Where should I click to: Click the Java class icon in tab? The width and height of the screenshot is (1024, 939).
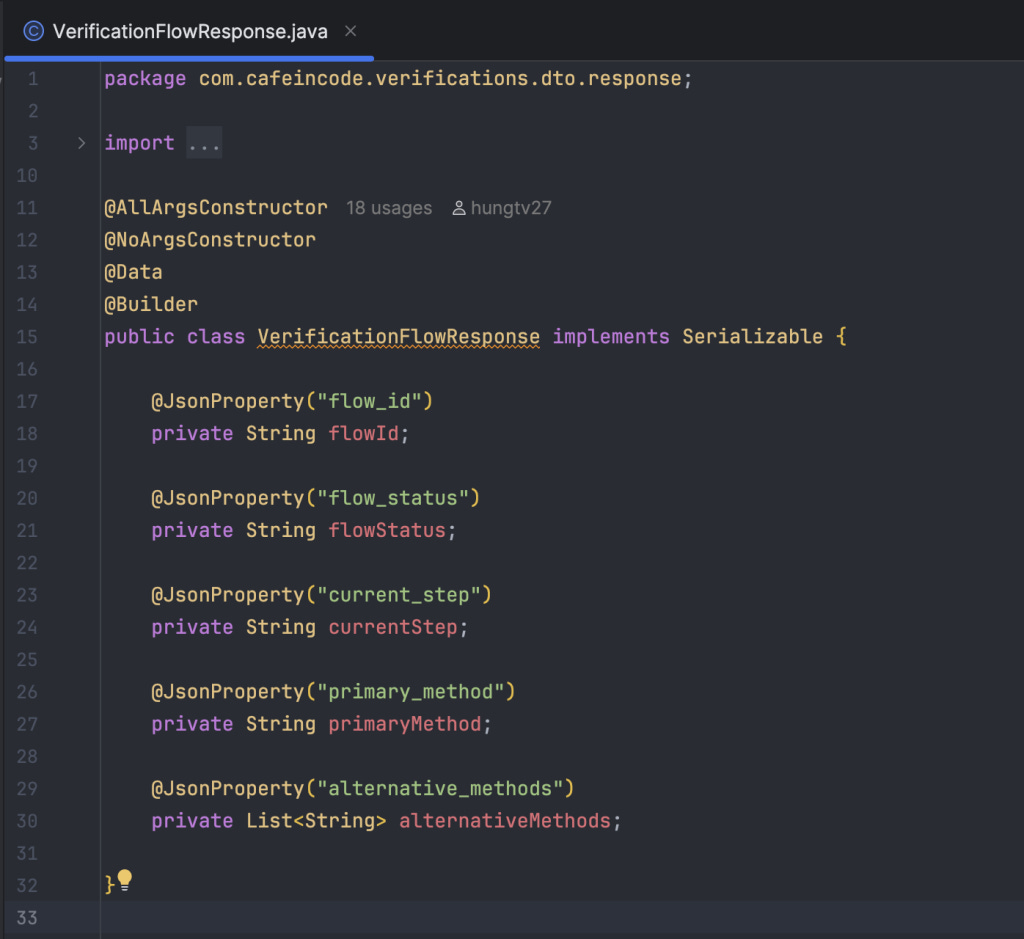point(33,31)
